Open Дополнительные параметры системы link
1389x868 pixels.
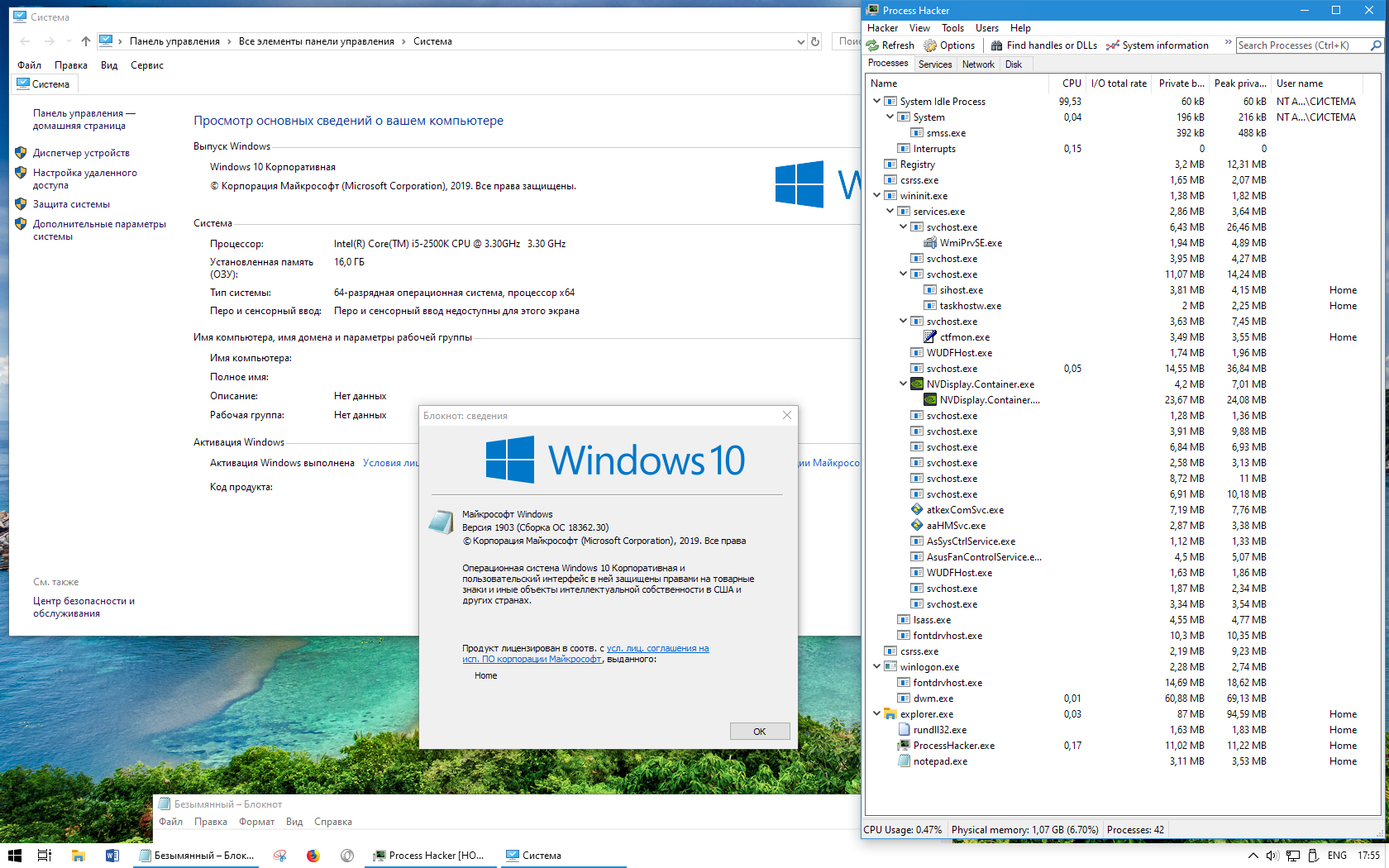(x=99, y=230)
